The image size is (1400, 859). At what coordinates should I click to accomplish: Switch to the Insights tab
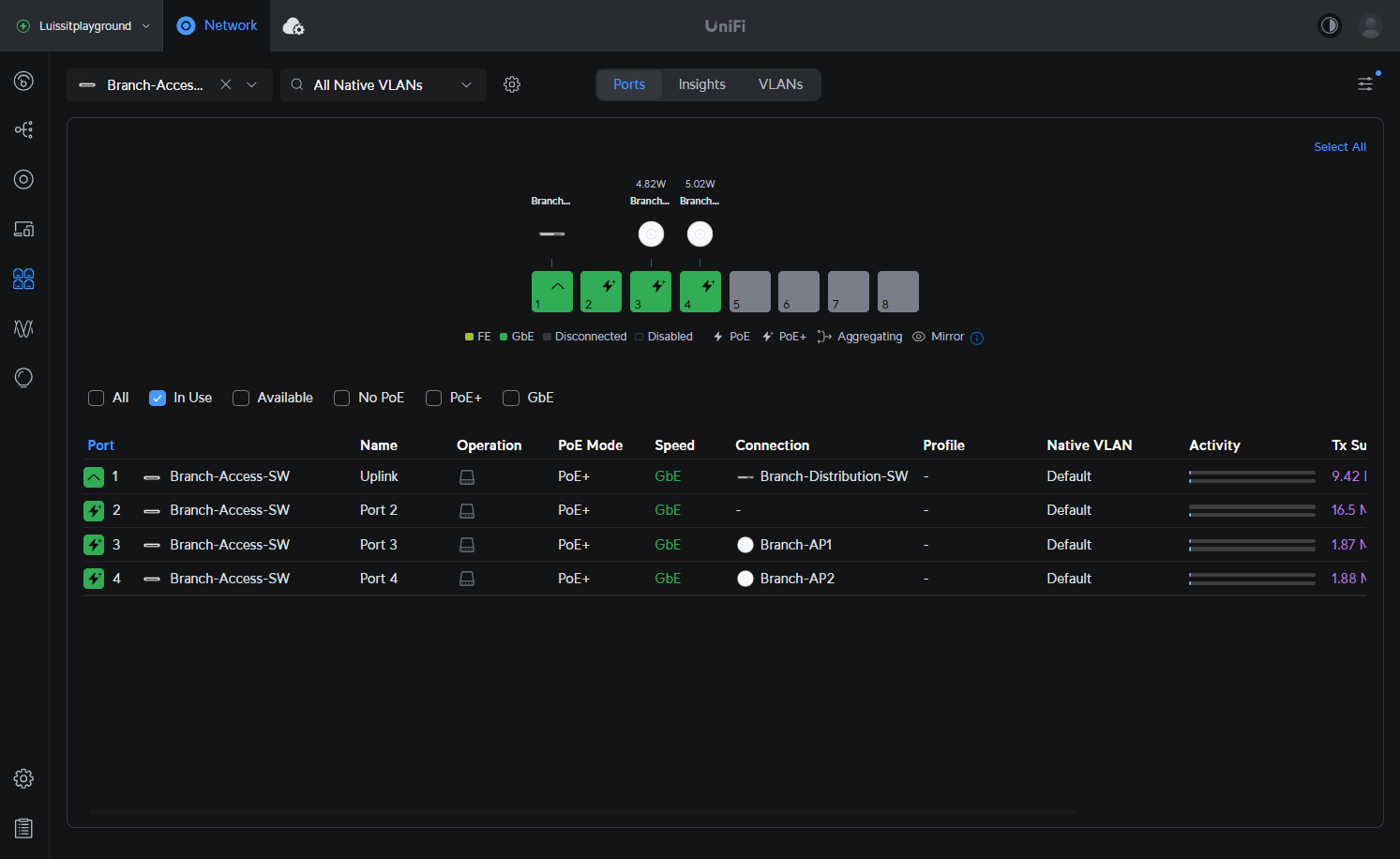point(702,84)
